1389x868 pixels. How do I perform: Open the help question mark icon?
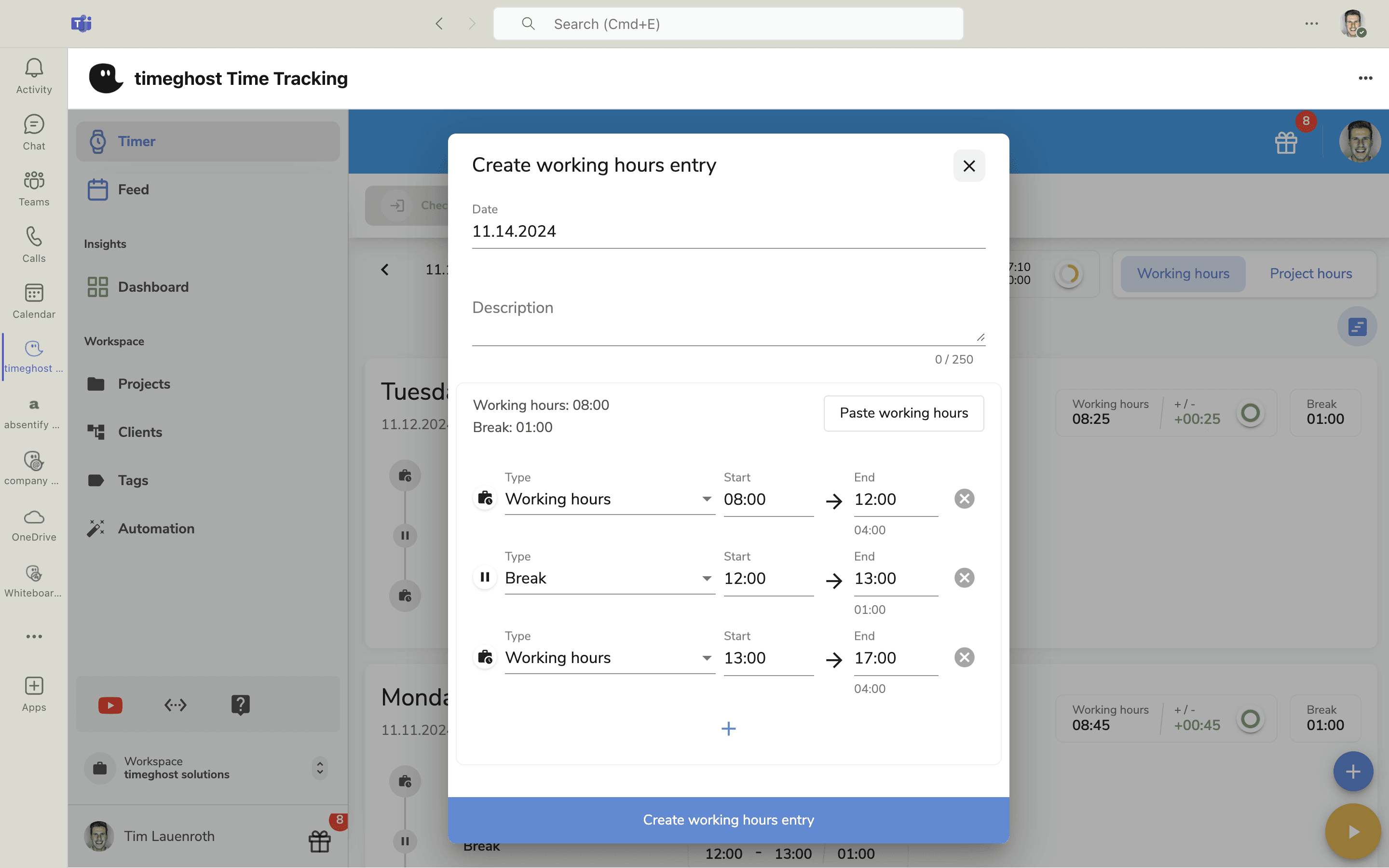point(241,705)
